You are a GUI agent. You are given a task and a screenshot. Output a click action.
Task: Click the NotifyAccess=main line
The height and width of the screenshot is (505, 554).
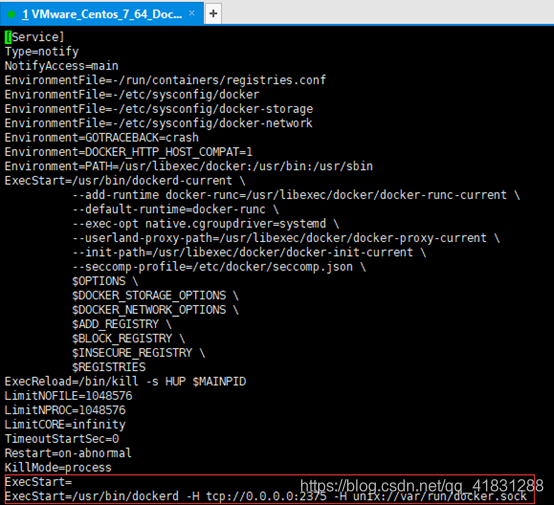tap(61, 66)
